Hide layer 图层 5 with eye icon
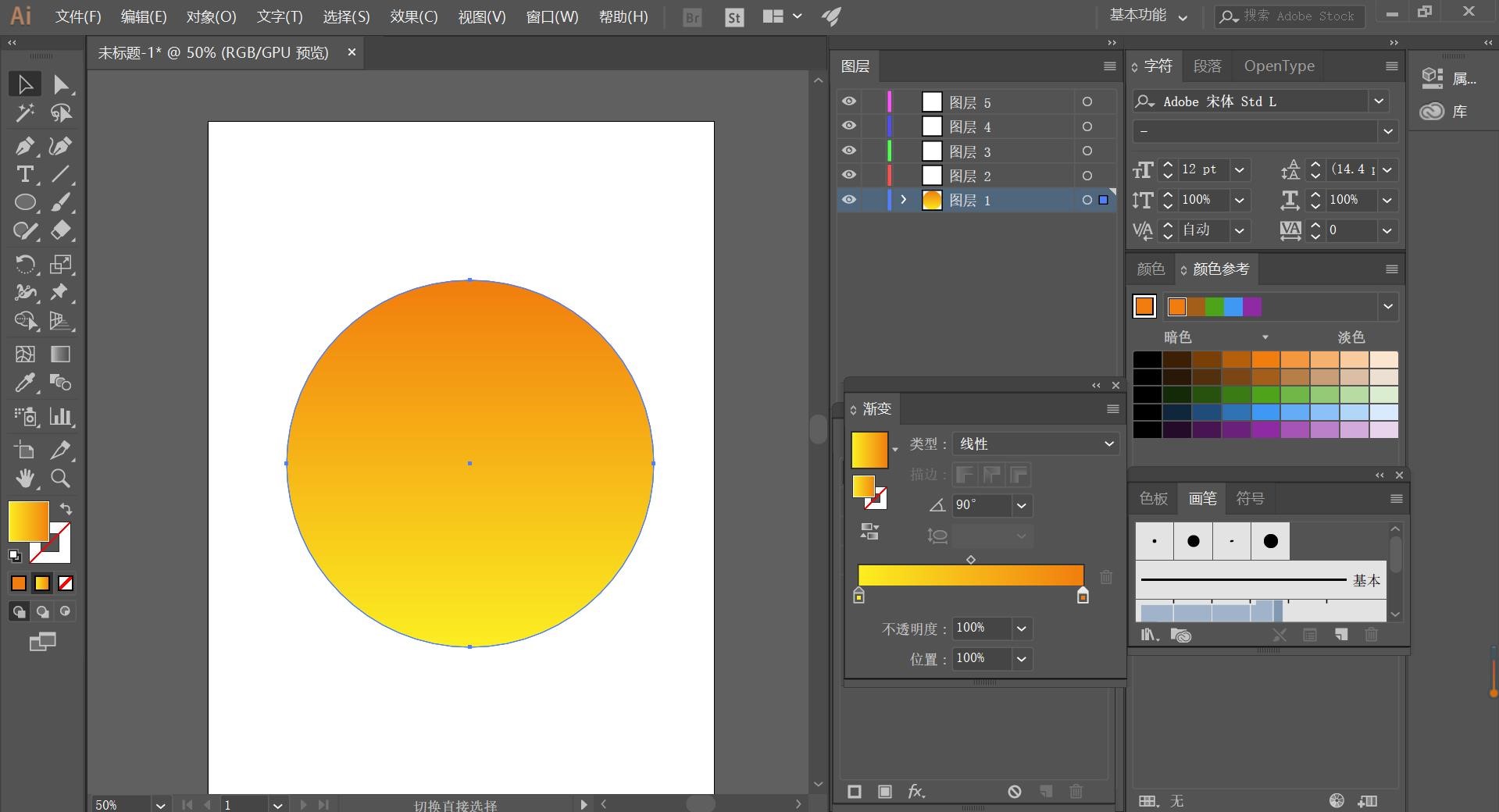Viewport: 1499px width, 812px height. point(848,101)
